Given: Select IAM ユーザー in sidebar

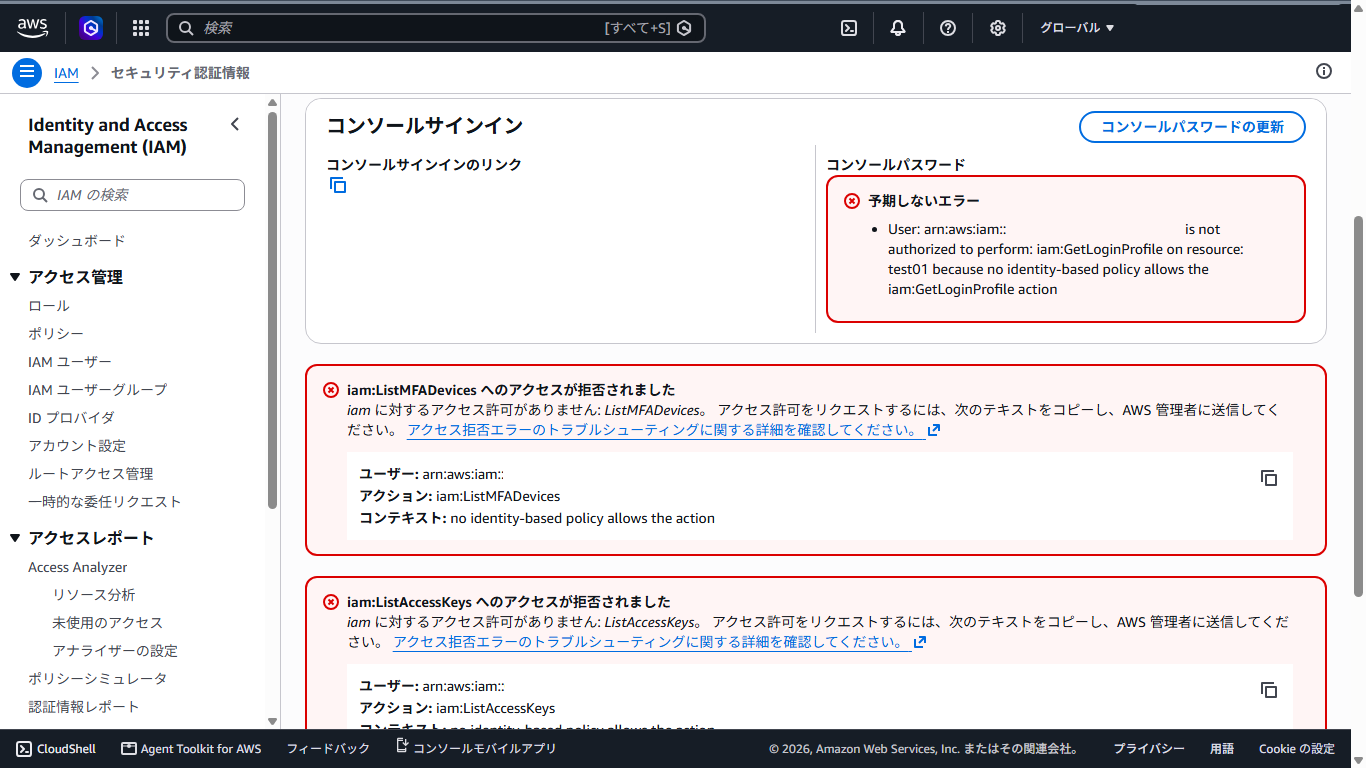Looking at the screenshot, I should pos(70,362).
